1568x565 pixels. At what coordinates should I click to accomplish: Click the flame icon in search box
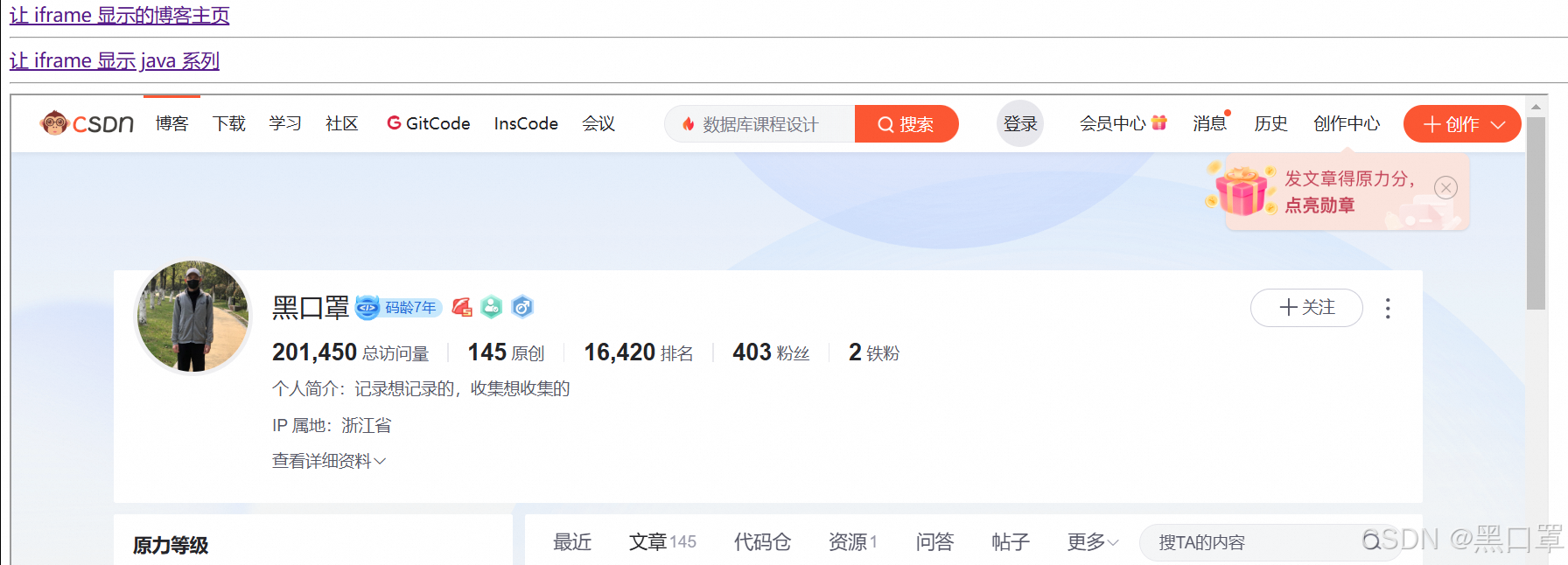(x=689, y=124)
